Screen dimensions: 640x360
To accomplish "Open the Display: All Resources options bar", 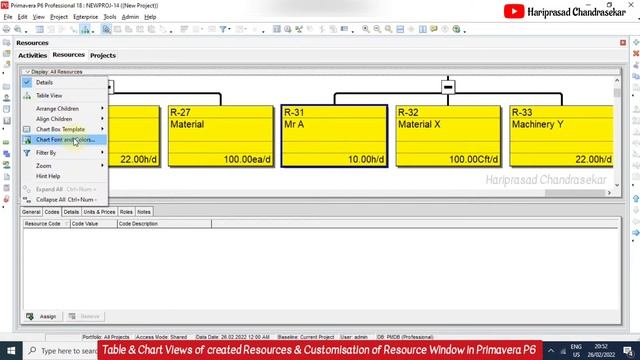I will pyautogui.click(x=54, y=72).
